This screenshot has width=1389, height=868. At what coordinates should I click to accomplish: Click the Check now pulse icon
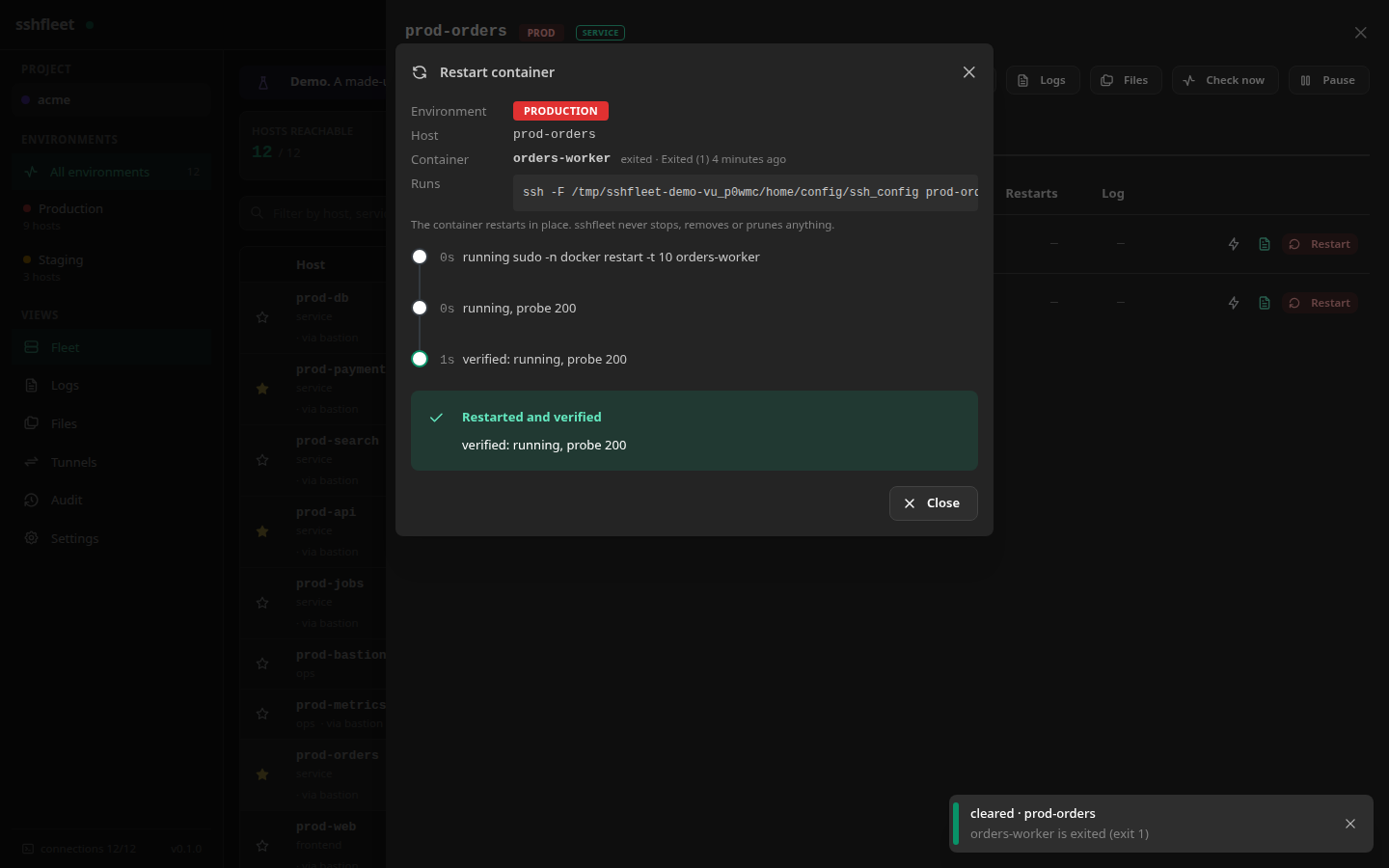tap(1189, 80)
